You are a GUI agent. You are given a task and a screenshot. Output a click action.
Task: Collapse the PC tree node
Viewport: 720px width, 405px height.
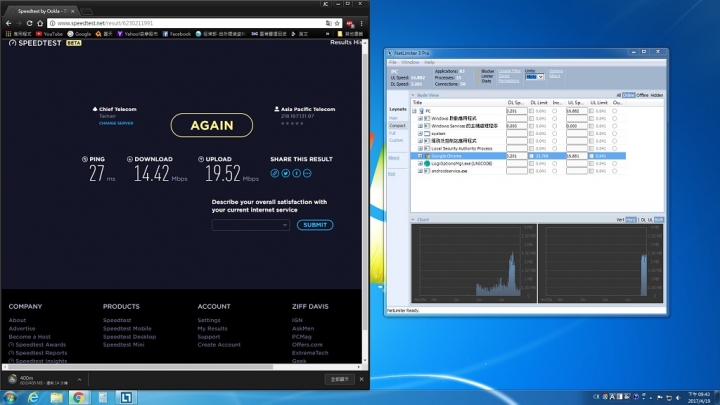click(x=414, y=111)
